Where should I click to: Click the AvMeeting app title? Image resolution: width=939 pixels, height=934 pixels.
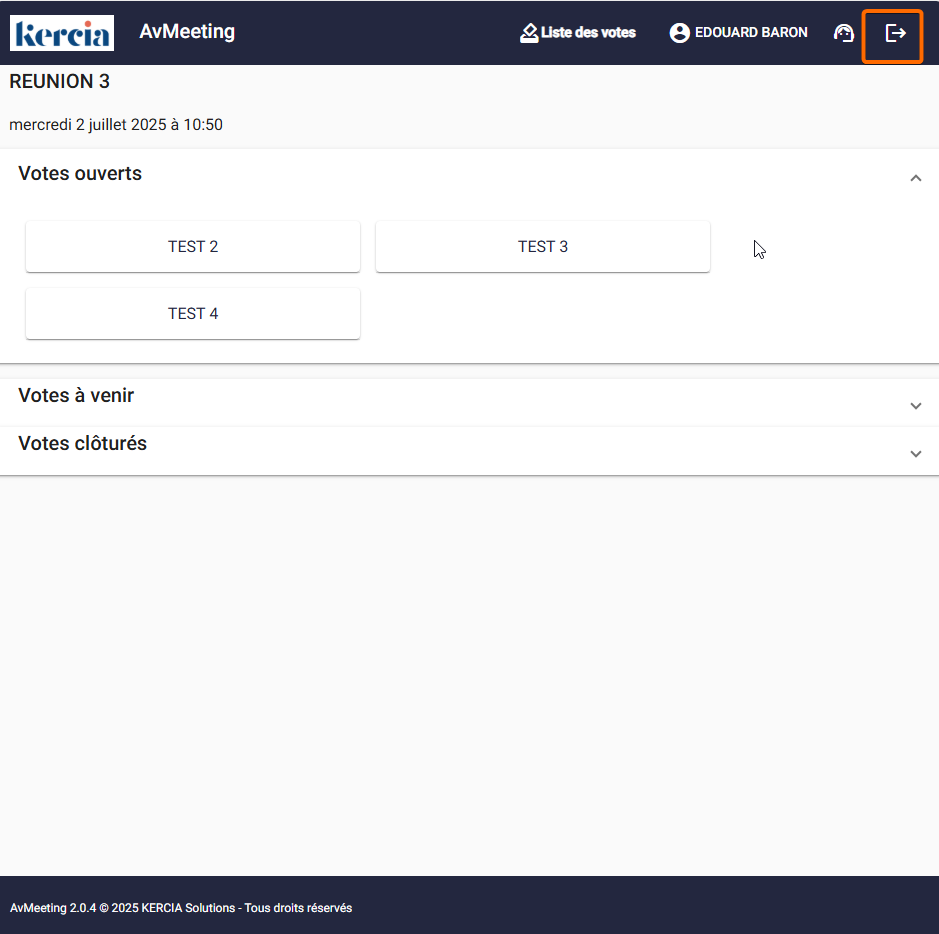pos(187,32)
